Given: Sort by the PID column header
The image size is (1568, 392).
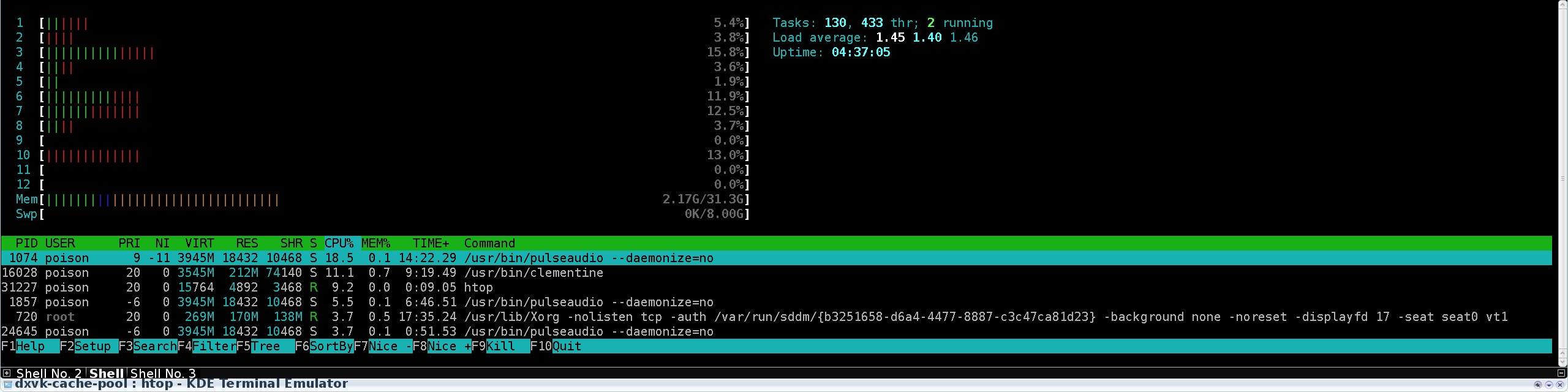Looking at the screenshot, I should 27,243.
